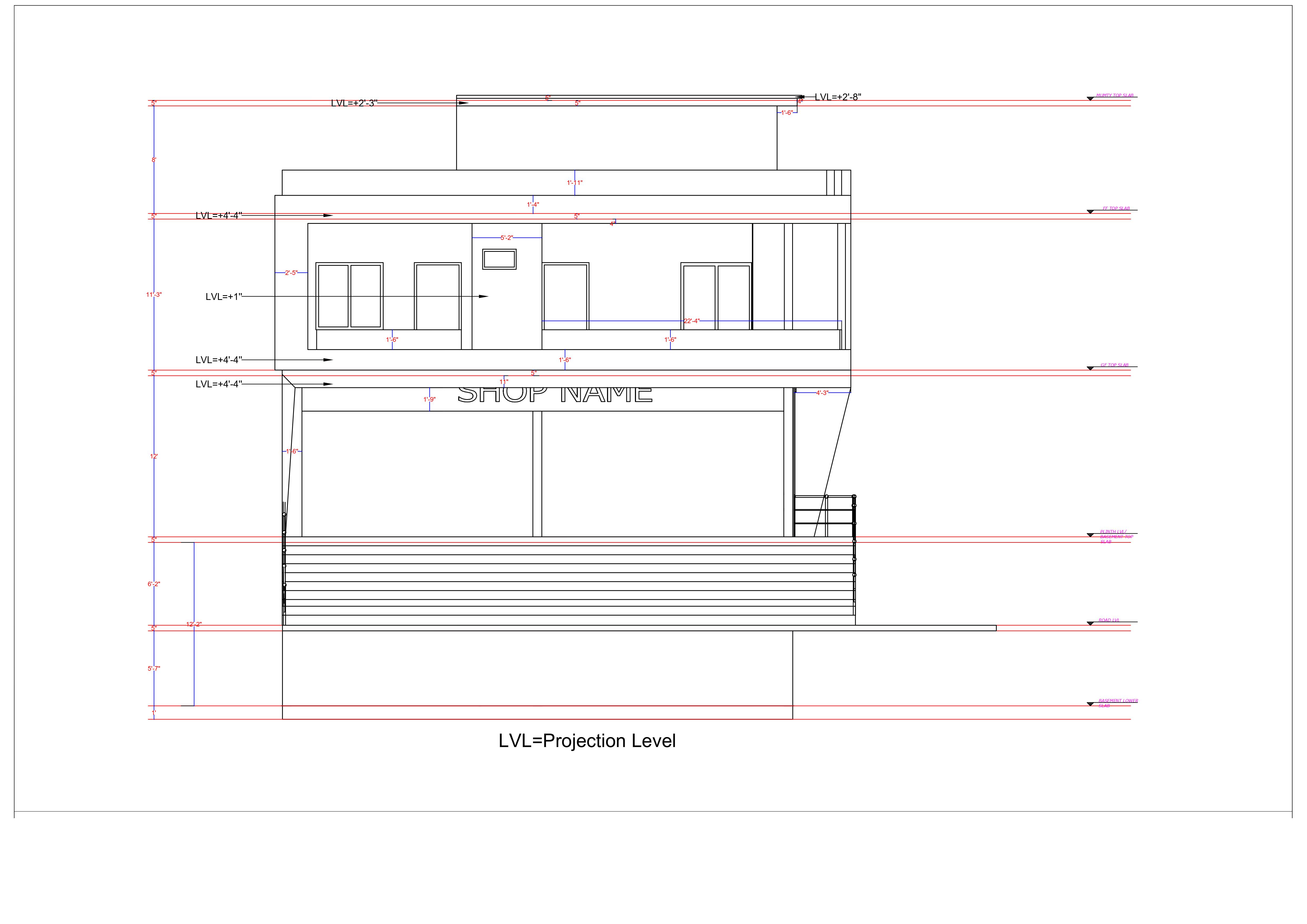The width and height of the screenshot is (1307, 924).
Task: Select the LVL=Projection Level legend text
Action: (587, 741)
